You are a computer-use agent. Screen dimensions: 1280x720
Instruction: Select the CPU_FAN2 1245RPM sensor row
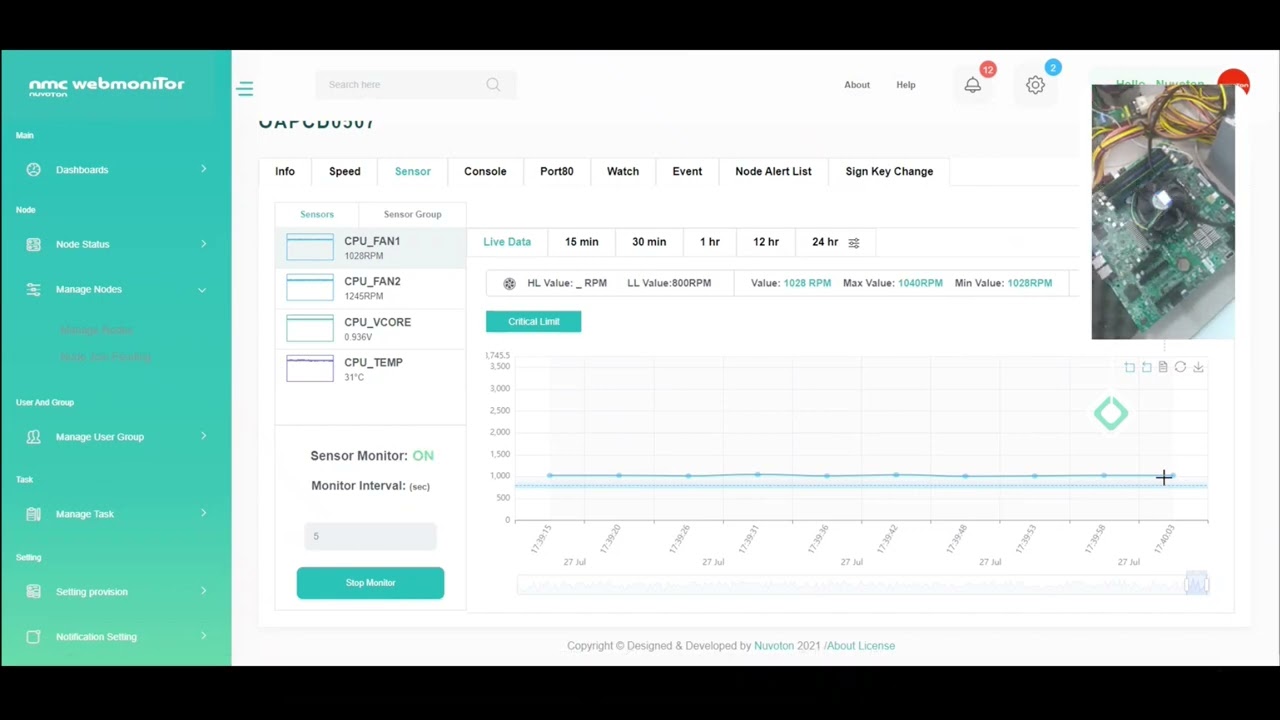(x=371, y=288)
